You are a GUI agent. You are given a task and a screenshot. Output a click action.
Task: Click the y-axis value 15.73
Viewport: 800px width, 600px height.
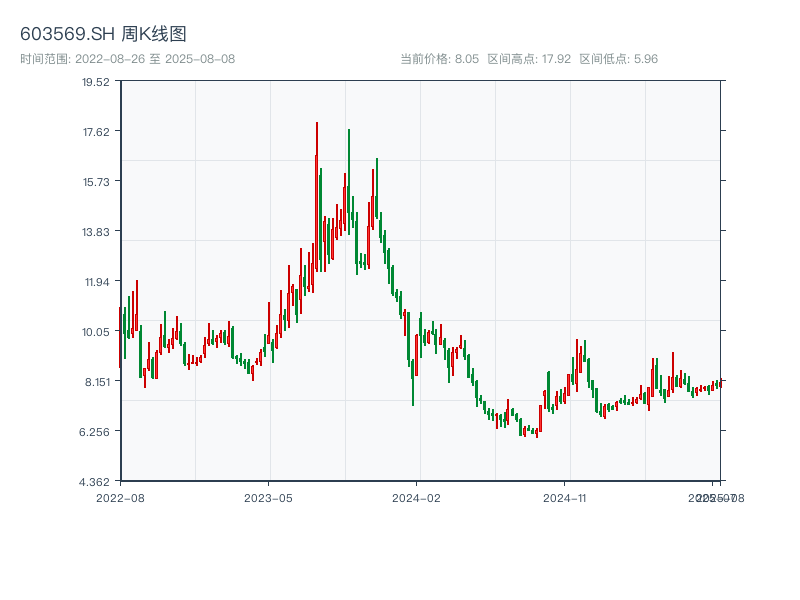pyautogui.click(x=96, y=182)
